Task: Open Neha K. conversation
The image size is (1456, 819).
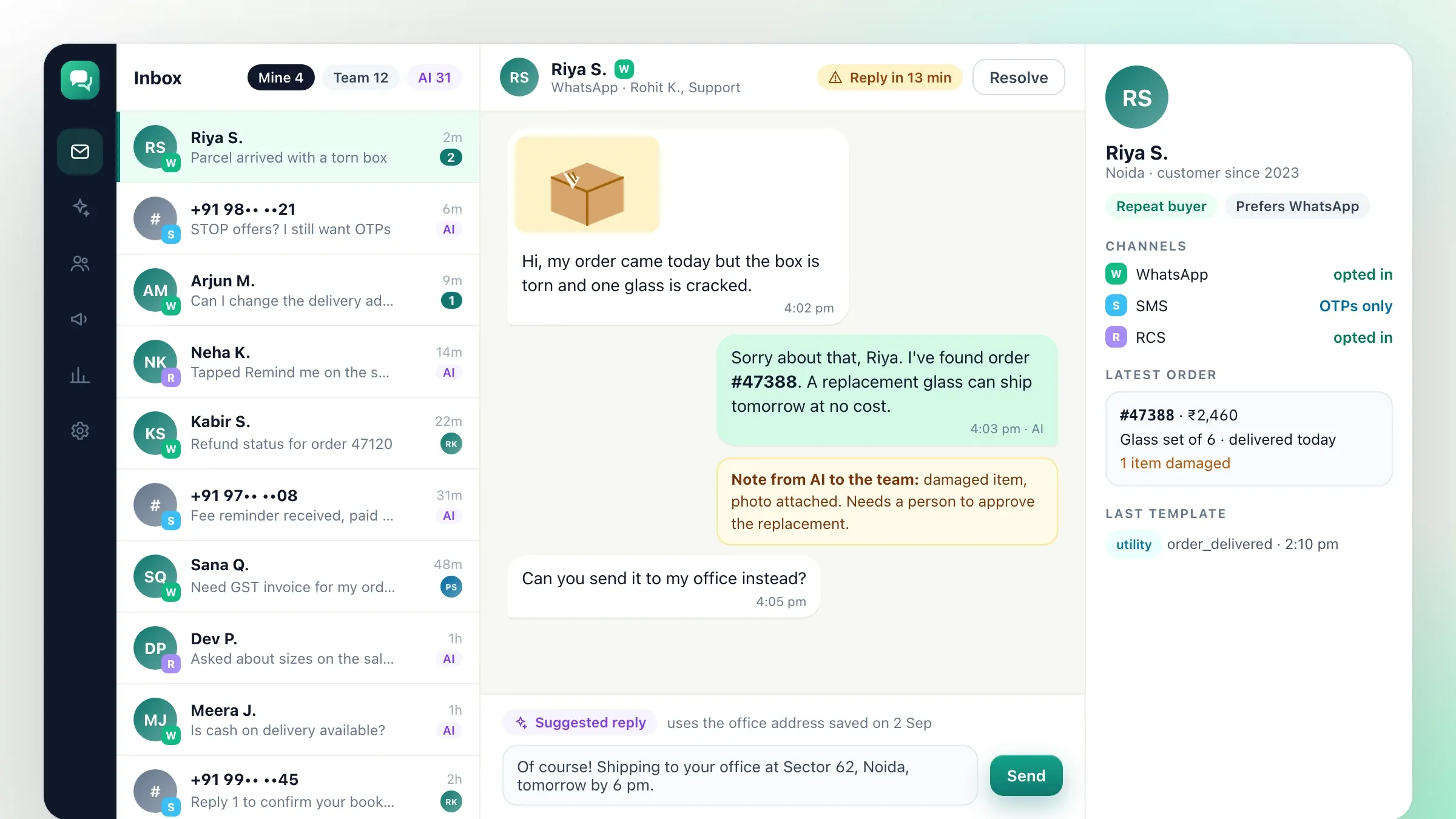Action: [298, 362]
